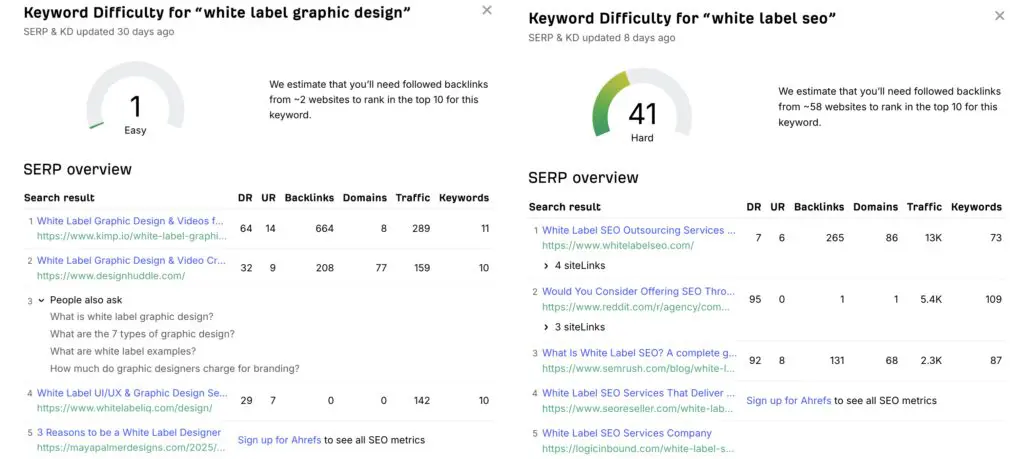This screenshot has width=1024, height=459.
Task: Open What Is White Label SEO? semrush article
Action: 639,353
